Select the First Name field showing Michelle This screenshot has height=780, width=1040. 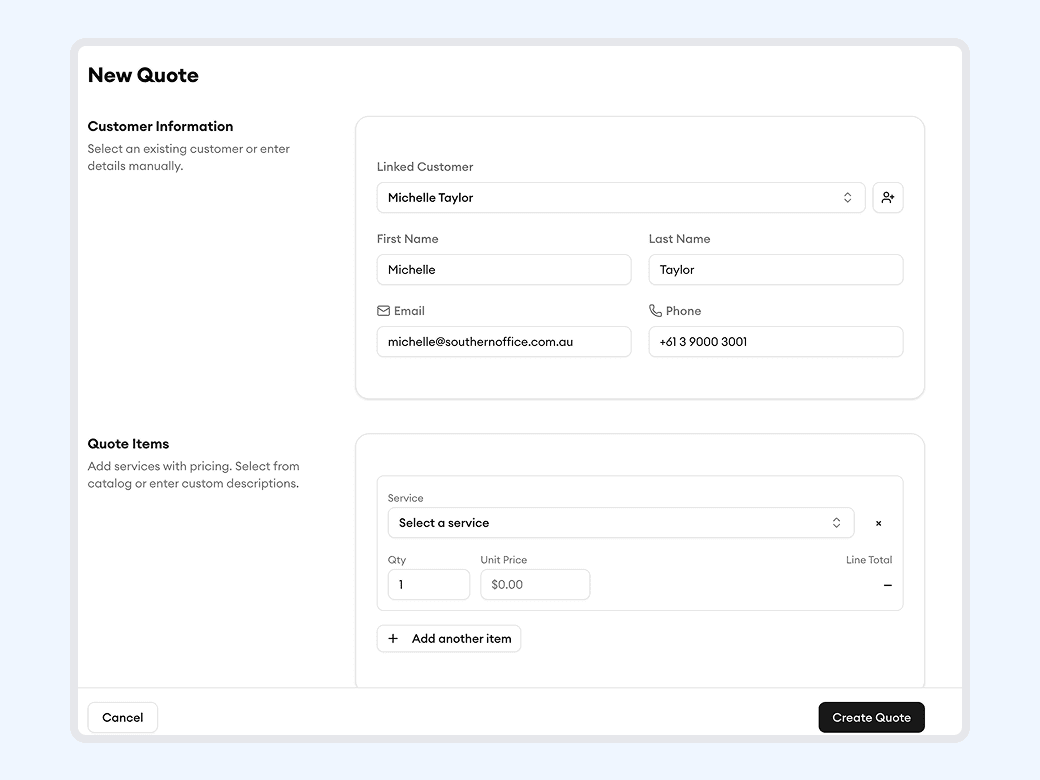coord(503,269)
